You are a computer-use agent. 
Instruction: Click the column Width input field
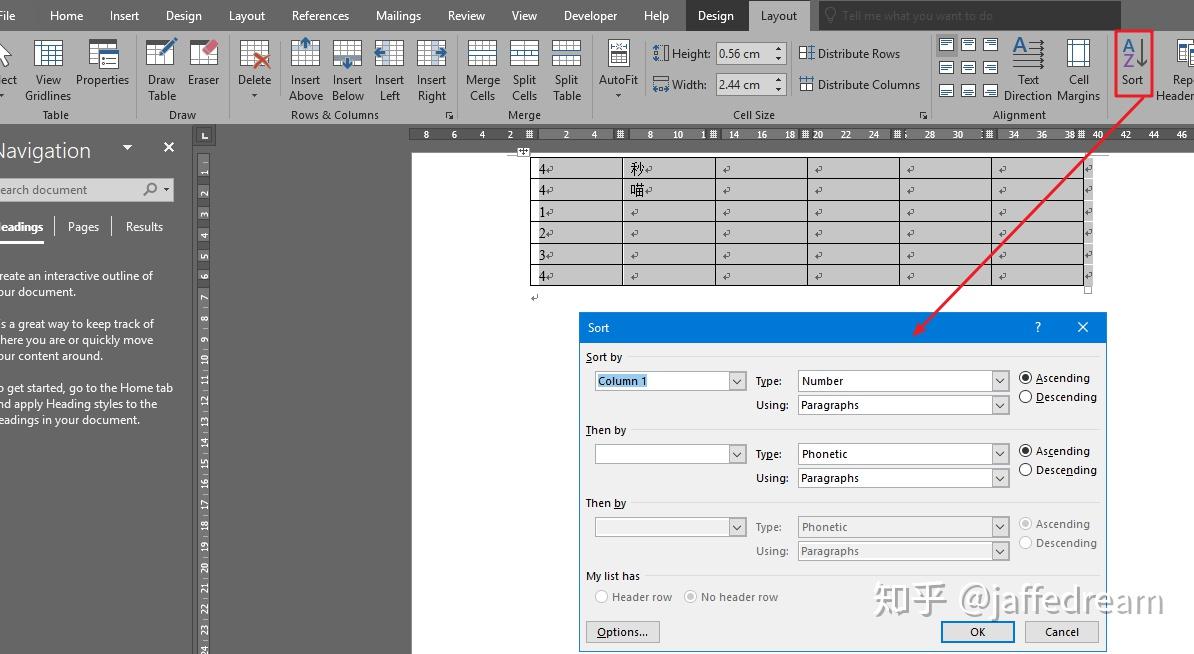(x=744, y=85)
